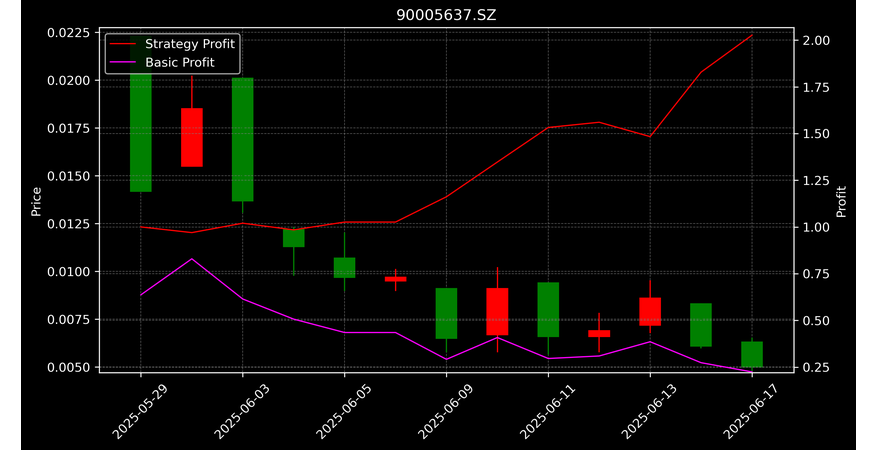The height and width of the screenshot is (450, 878).
Task: Click the 0.0100 price tick label
Action: pos(68,272)
